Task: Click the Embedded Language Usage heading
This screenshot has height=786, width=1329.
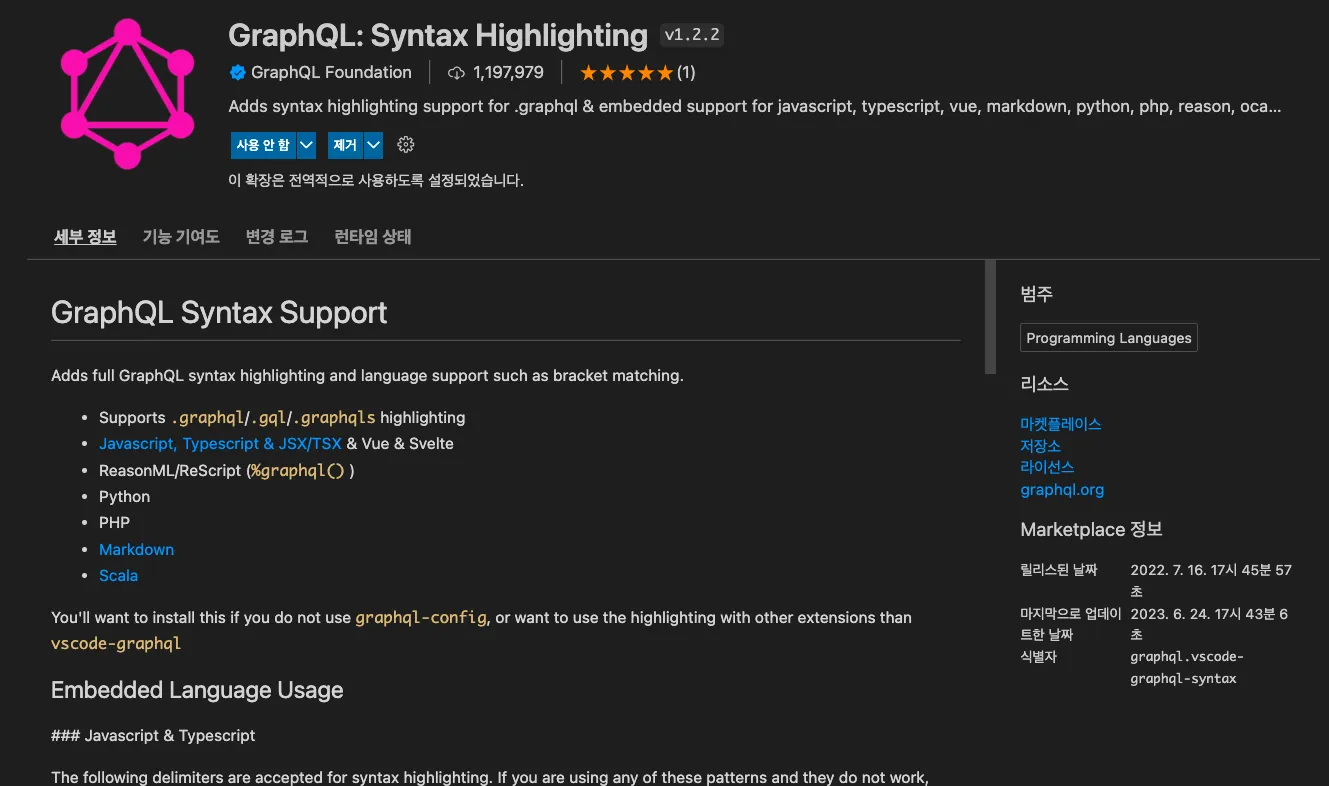Action: click(197, 690)
